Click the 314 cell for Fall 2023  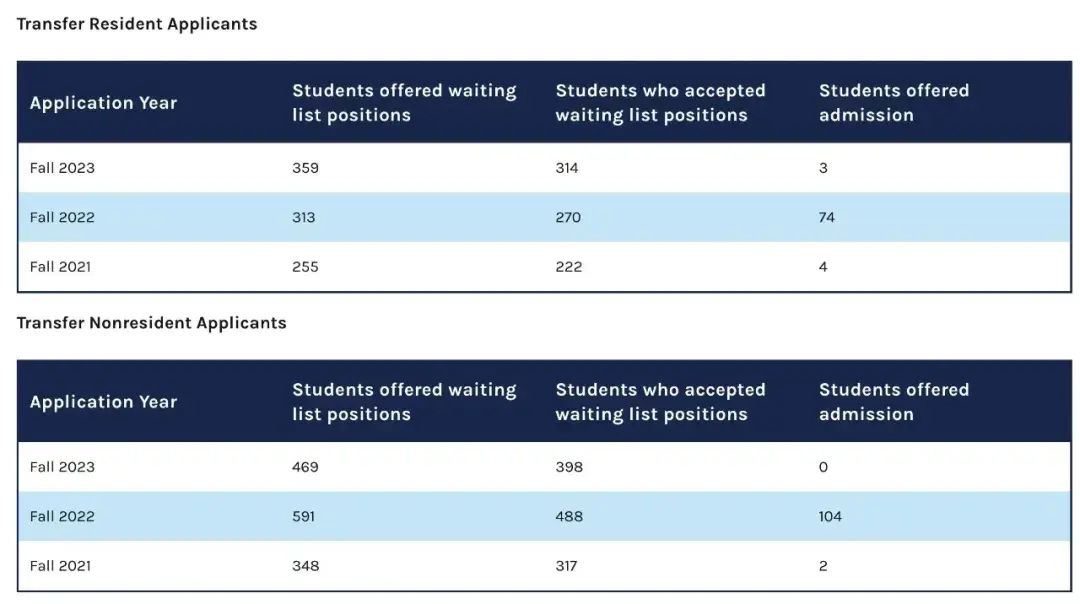[567, 168]
